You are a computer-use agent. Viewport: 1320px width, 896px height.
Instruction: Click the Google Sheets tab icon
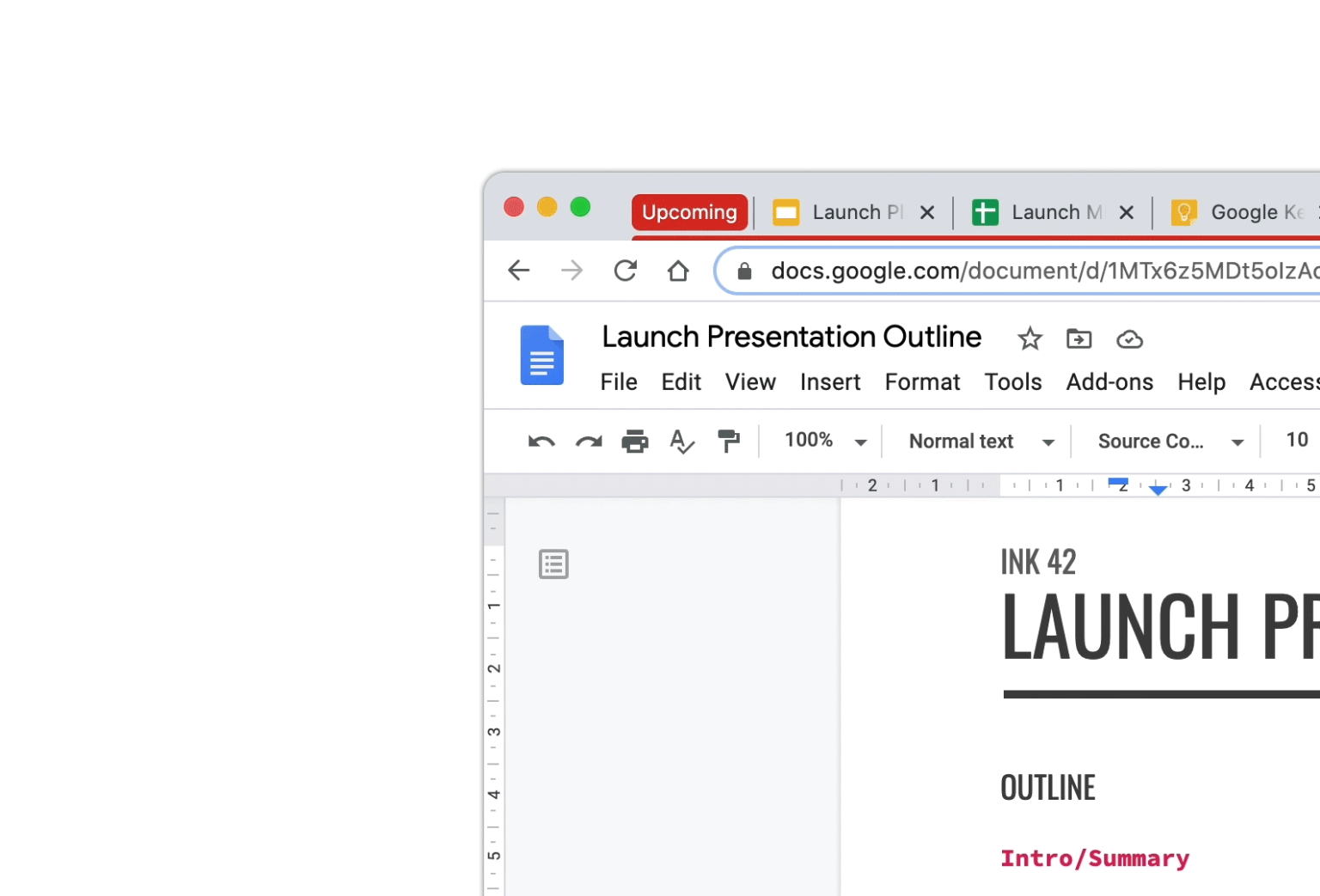(x=985, y=212)
